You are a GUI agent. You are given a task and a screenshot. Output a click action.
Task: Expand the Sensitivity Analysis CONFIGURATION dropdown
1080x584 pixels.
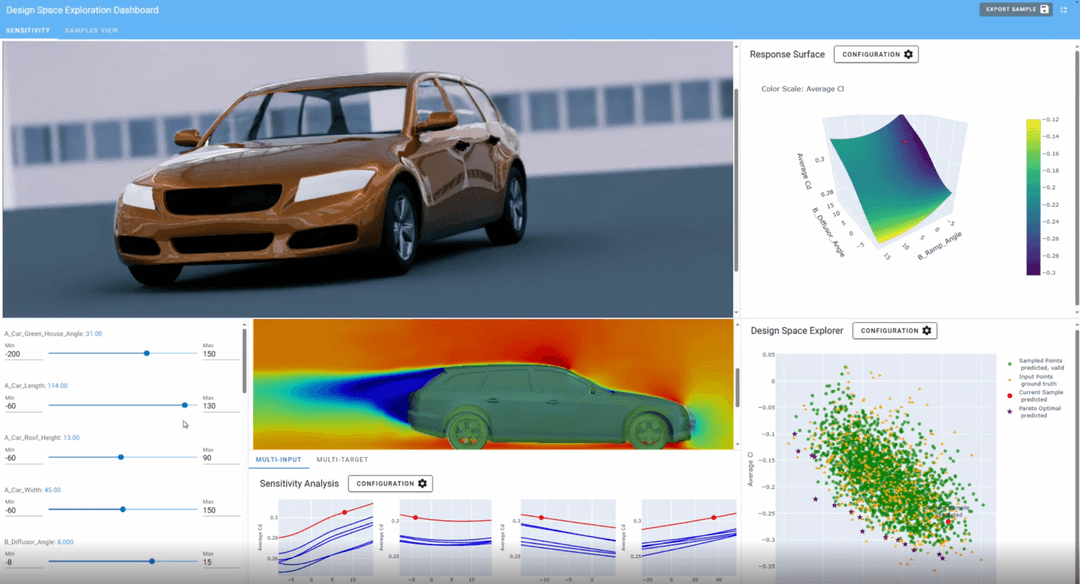coord(389,483)
